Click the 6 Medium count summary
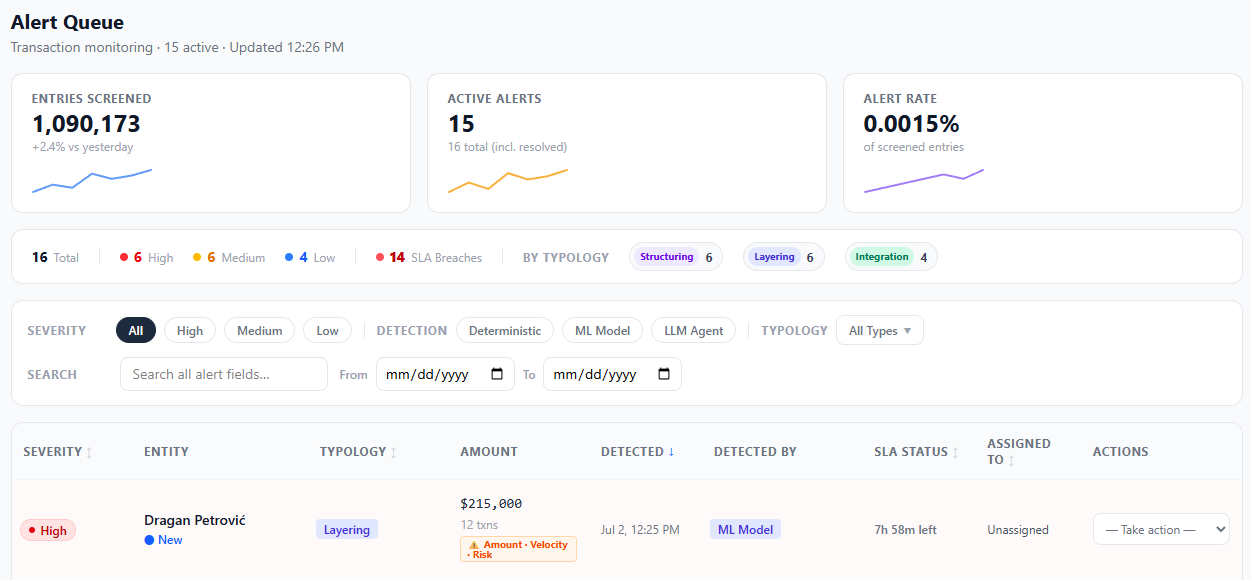The height and width of the screenshot is (581, 1252). click(x=229, y=257)
